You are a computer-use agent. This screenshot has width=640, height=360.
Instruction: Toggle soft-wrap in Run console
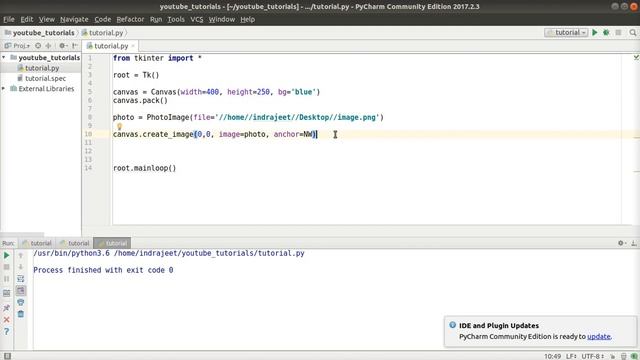click(20, 279)
